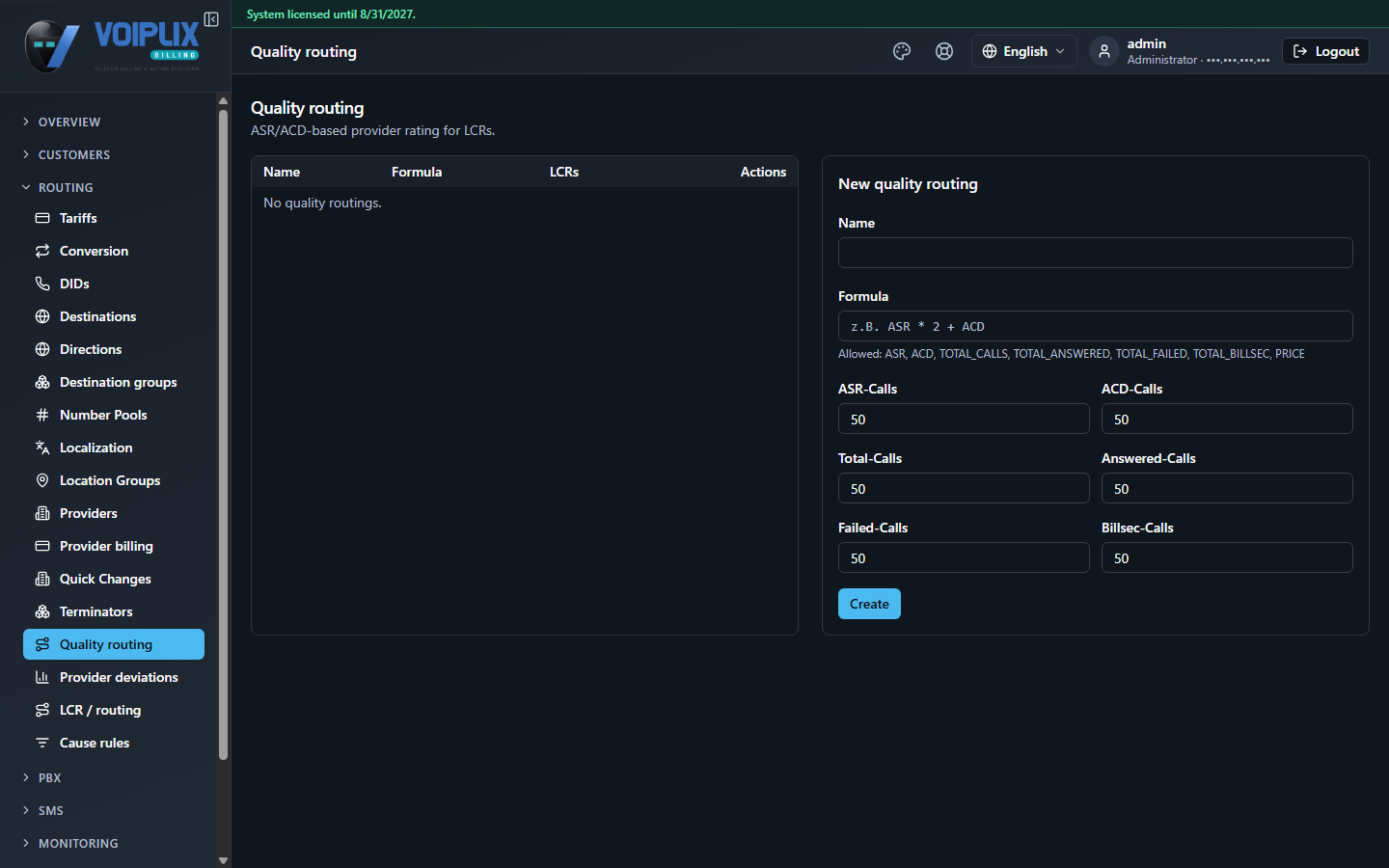This screenshot has height=868, width=1389.
Task: Click the ASR-Calls input field
Action: 964,419
